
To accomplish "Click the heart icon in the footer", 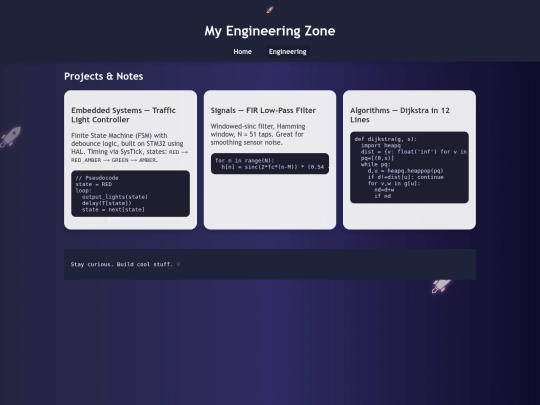I will coord(178,264).
